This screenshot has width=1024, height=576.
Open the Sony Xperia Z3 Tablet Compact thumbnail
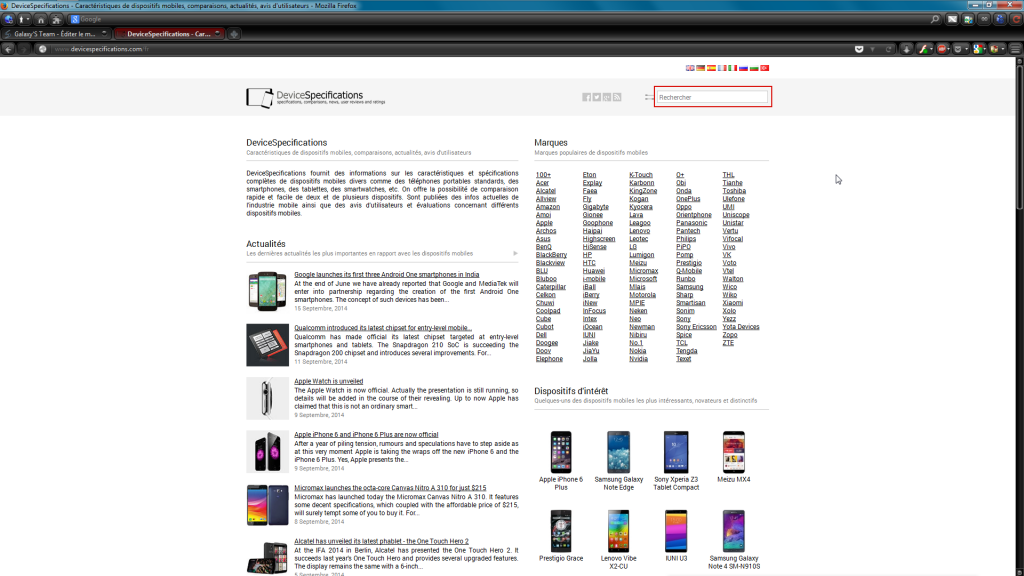(x=676, y=452)
